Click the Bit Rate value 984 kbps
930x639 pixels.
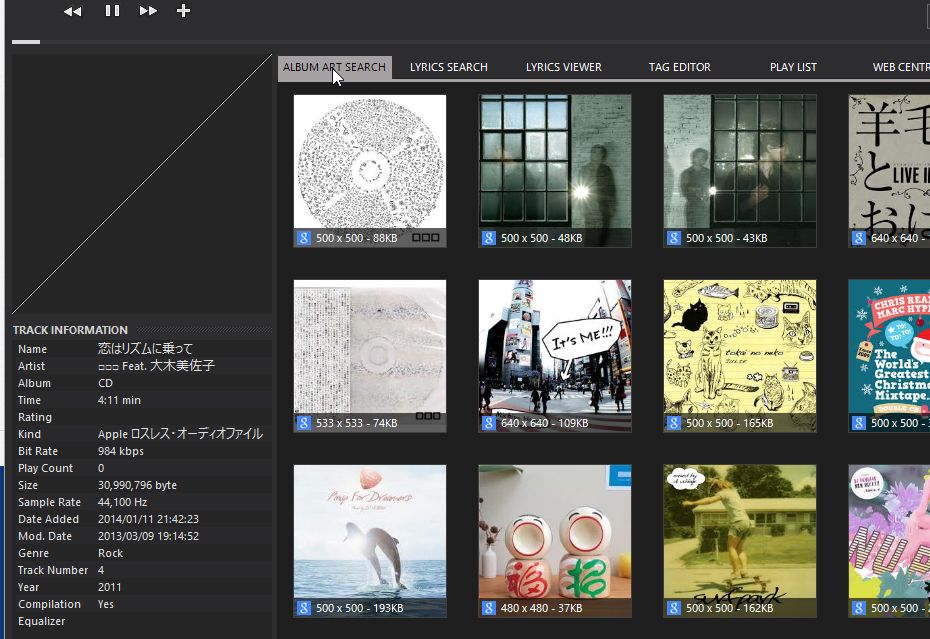[x=120, y=451]
